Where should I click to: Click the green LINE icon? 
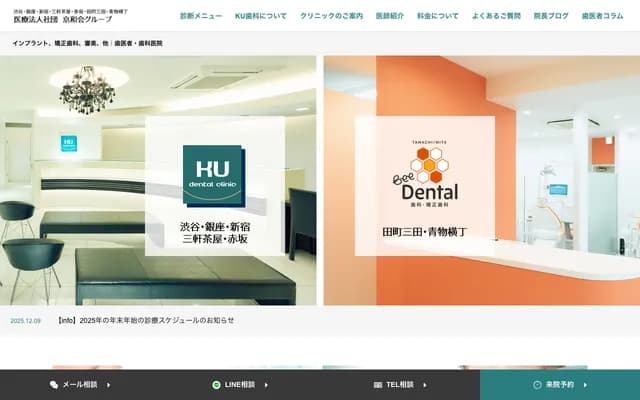point(216,385)
